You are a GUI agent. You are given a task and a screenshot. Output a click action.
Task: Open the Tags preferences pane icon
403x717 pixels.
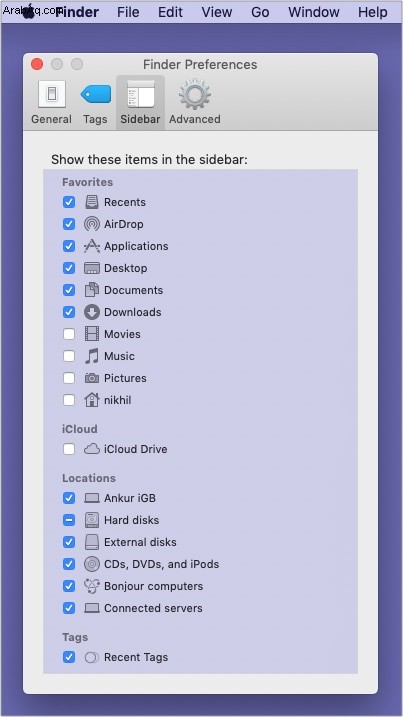(x=96, y=95)
